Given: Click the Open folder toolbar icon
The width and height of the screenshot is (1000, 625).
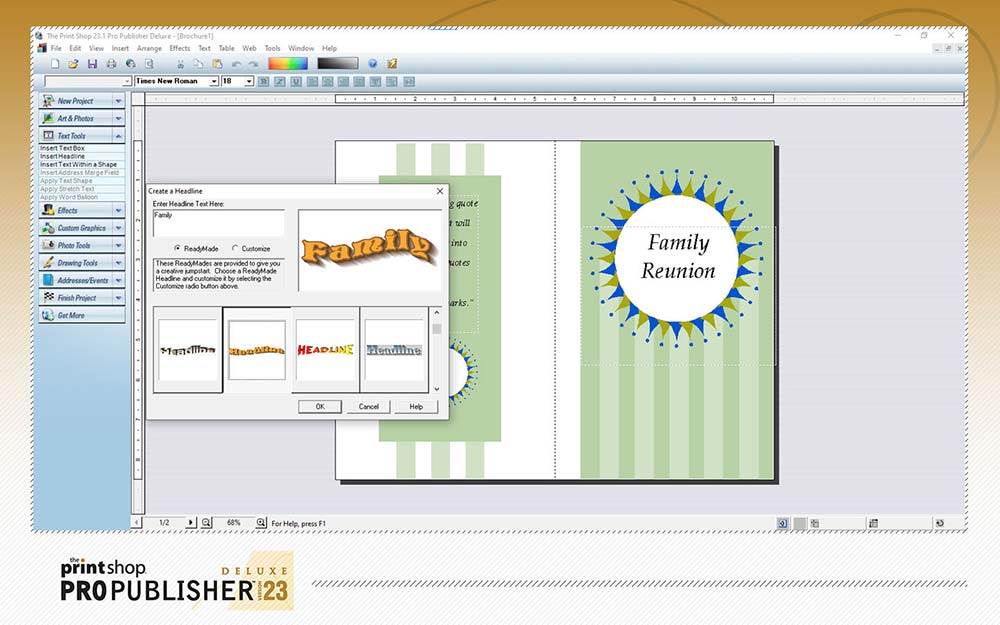Looking at the screenshot, I should click(73, 64).
